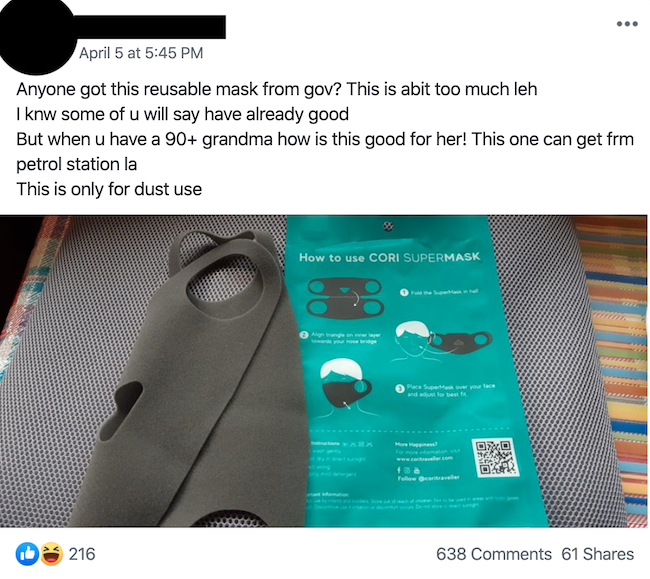650x579 pixels.
Task: Click the post text 'This is only for dust use'
Action: pos(109,189)
